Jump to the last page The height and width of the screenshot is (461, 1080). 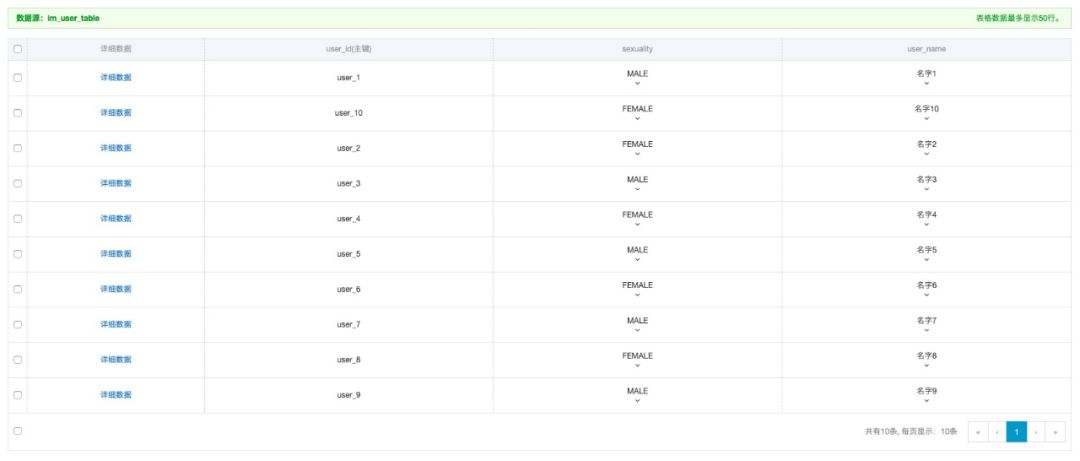point(1056,432)
